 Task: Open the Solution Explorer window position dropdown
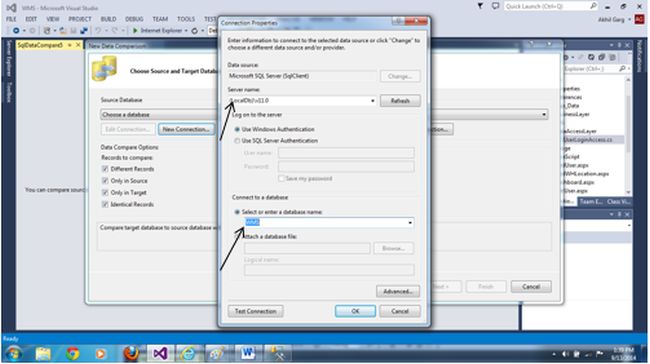coord(611,45)
